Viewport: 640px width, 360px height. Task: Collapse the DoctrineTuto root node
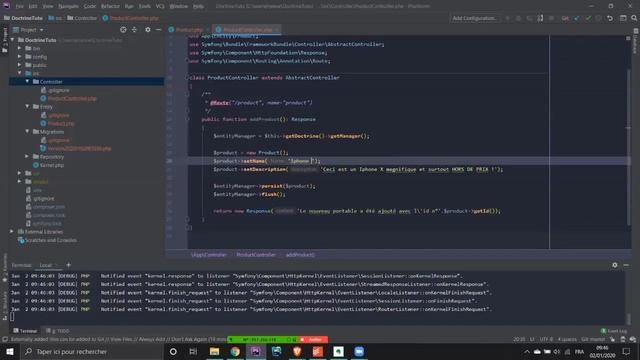coord(13,40)
